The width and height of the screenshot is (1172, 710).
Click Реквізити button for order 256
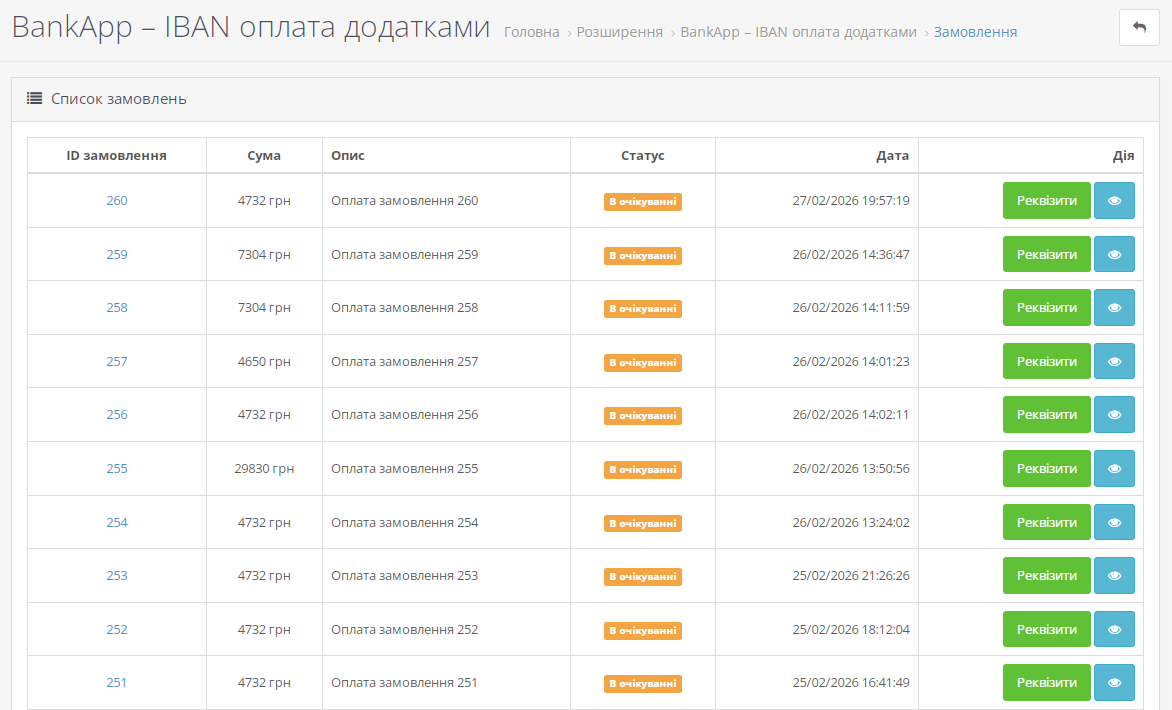[1046, 415]
